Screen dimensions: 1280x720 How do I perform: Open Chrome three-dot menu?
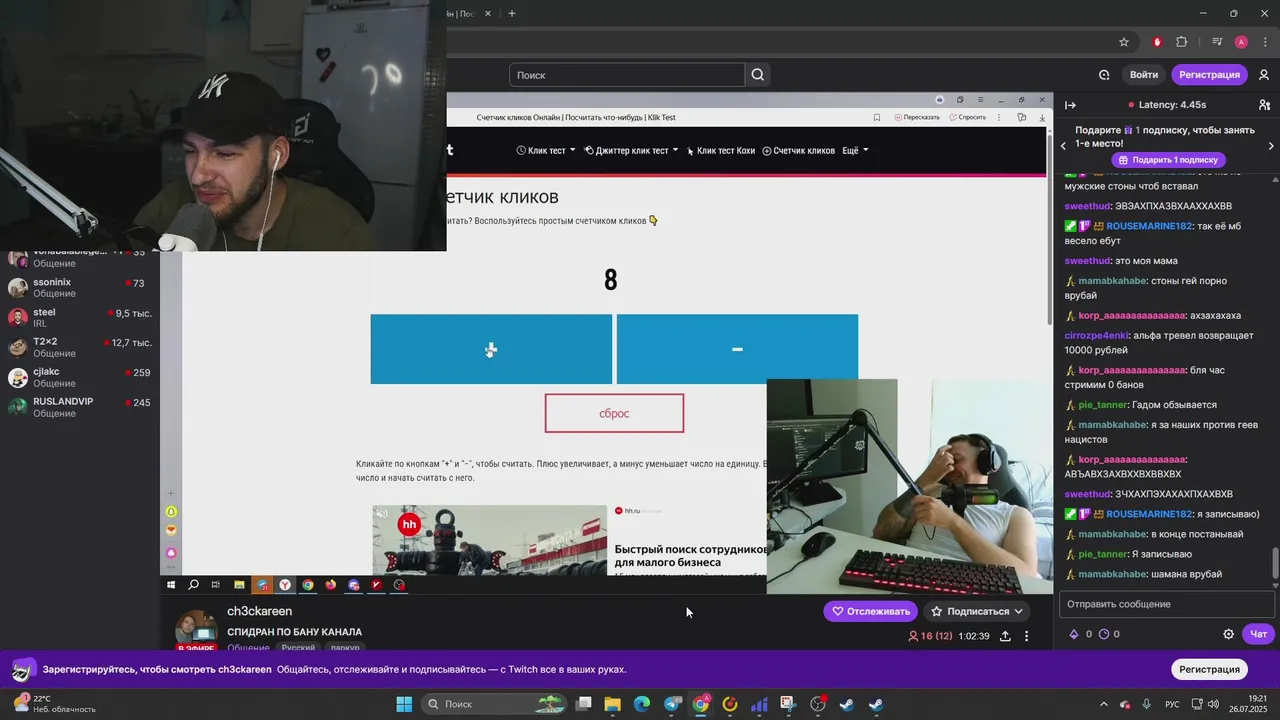click(x=1264, y=42)
